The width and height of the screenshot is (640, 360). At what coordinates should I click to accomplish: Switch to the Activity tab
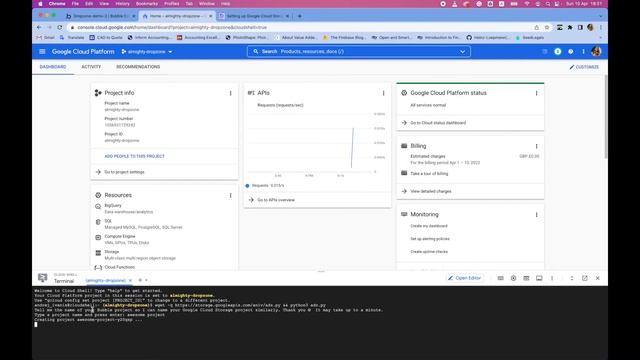(91, 67)
